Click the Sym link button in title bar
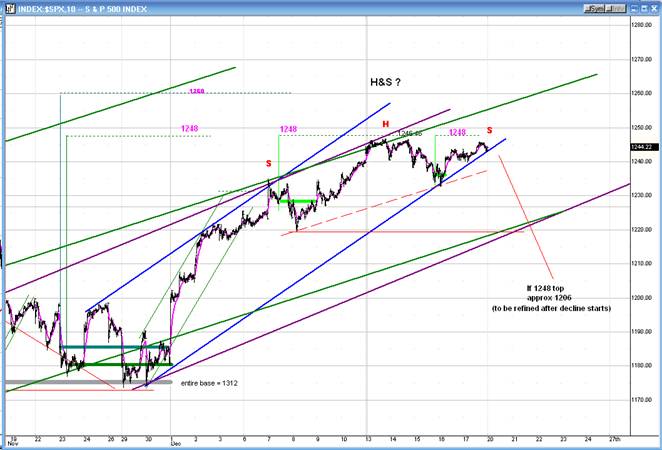This screenshot has height=450, width=662. point(595,8)
